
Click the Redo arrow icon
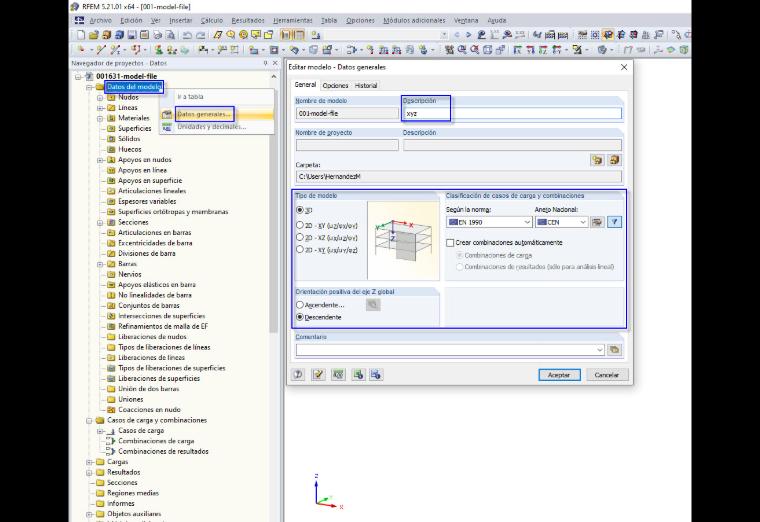tap(200, 35)
